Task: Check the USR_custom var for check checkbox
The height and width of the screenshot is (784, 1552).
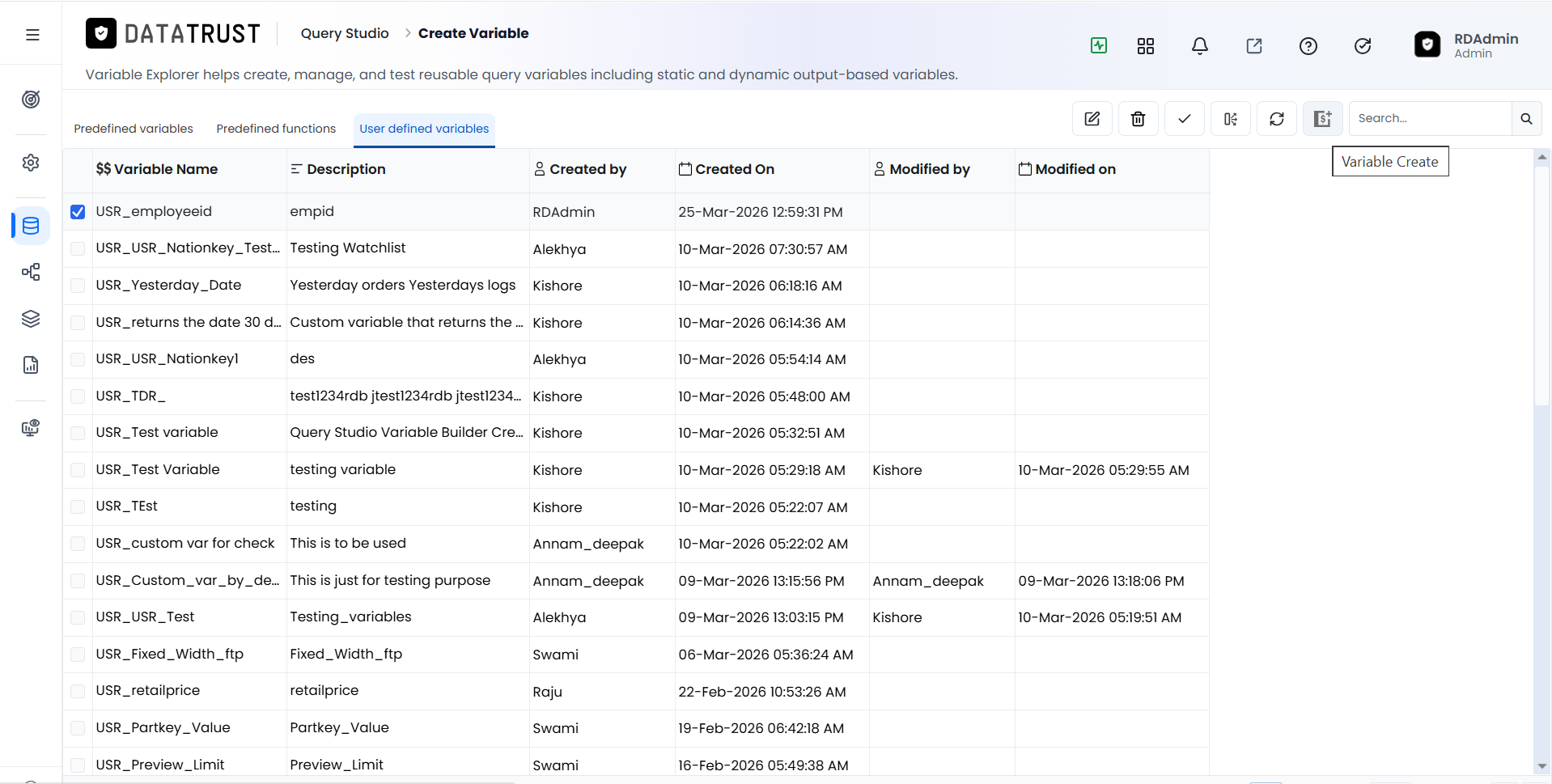Action: tap(78, 544)
